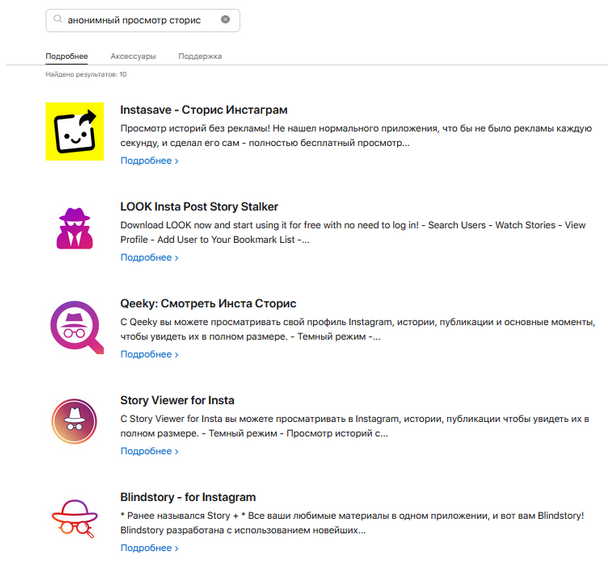The height and width of the screenshot is (565, 613).
Task: Click the Qeeky magnifier app icon
Action: point(75,325)
